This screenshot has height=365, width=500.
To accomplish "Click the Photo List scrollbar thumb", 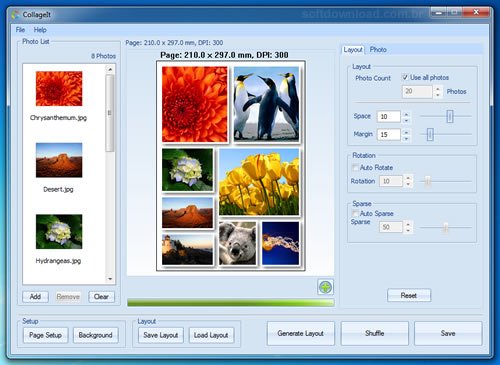I will click(110, 113).
